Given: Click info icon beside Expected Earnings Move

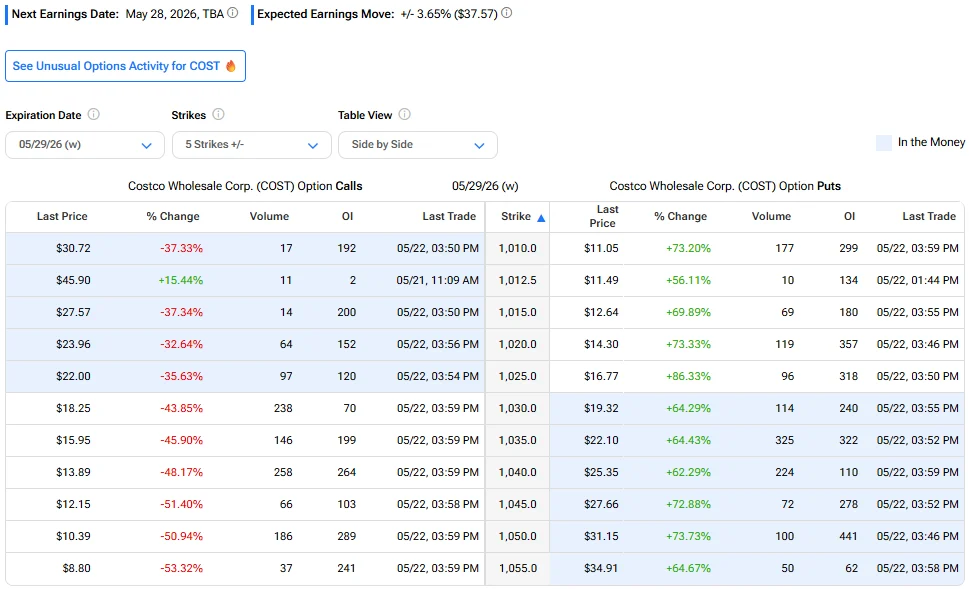Looking at the screenshot, I should 506,13.
